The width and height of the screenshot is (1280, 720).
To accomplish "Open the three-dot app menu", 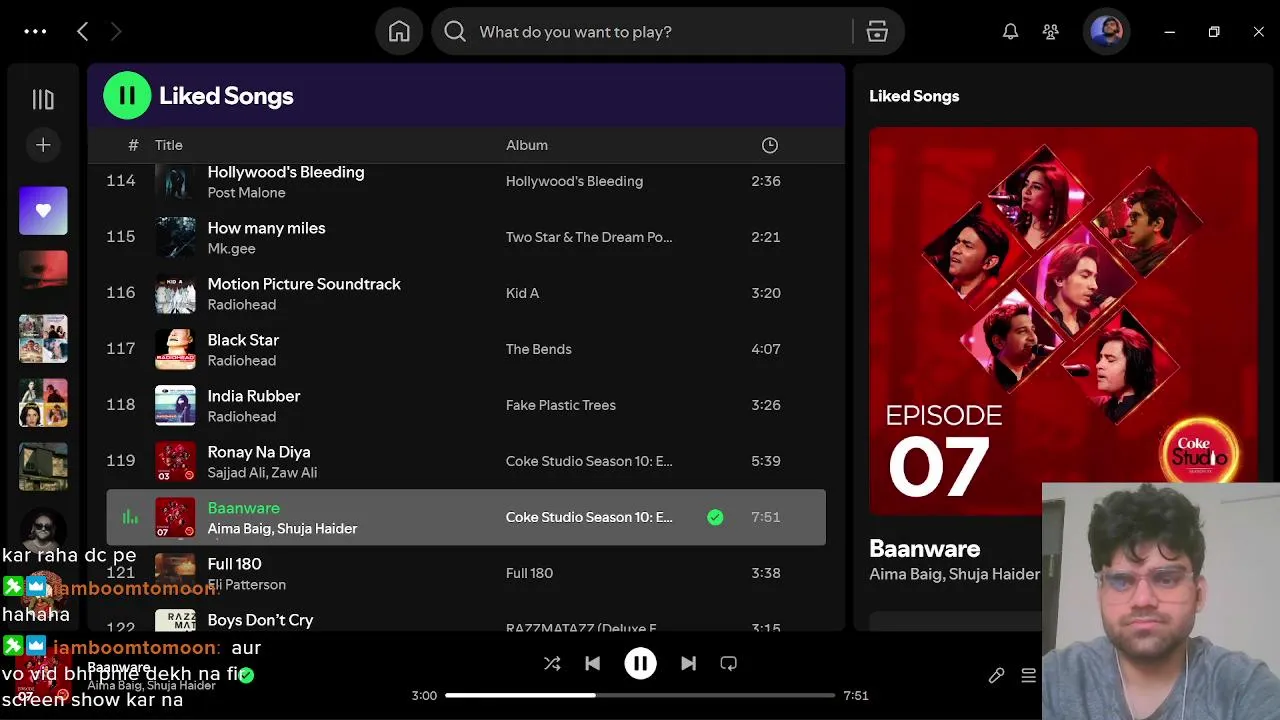I will click(x=35, y=32).
